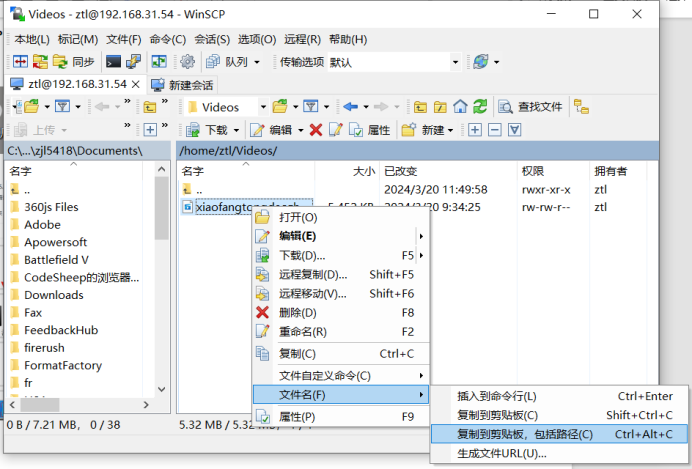The height and width of the screenshot is (469, 692).
Task: Choose Remote Copy (远程复制) in context menu
Action: (341, 274)
